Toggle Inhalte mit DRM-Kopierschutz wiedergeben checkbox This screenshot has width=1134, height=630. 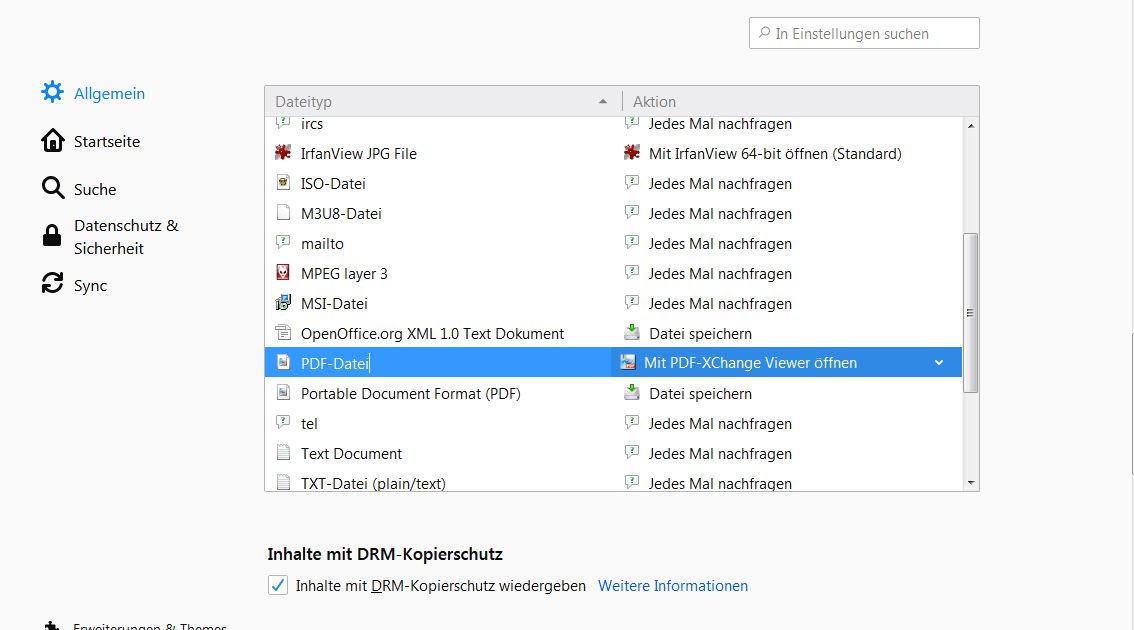tap(279, 586)
